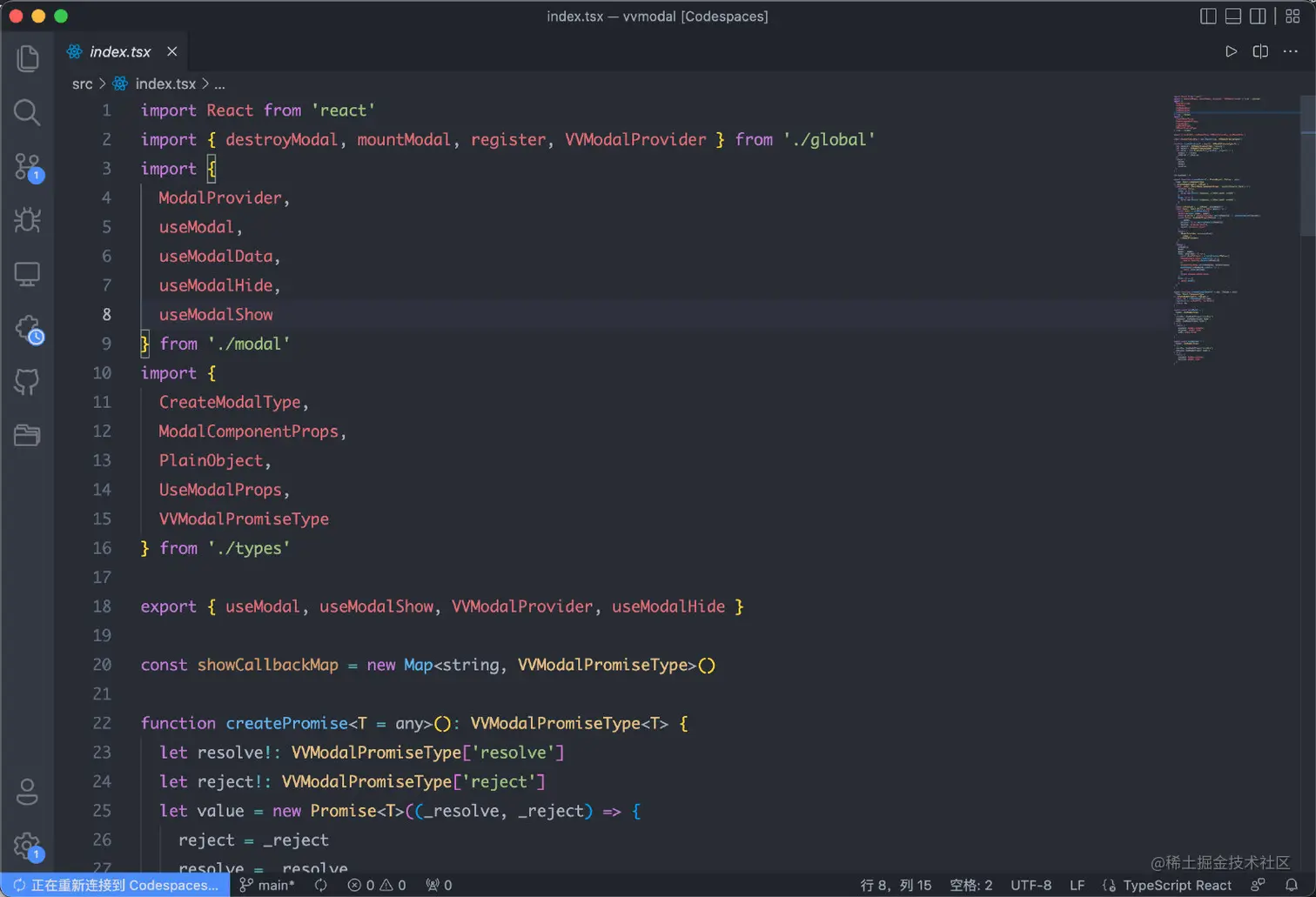Viewport: 1316px width, 897px height.
Task: Click 'PlainObject' on line 13
Action: 211,460
